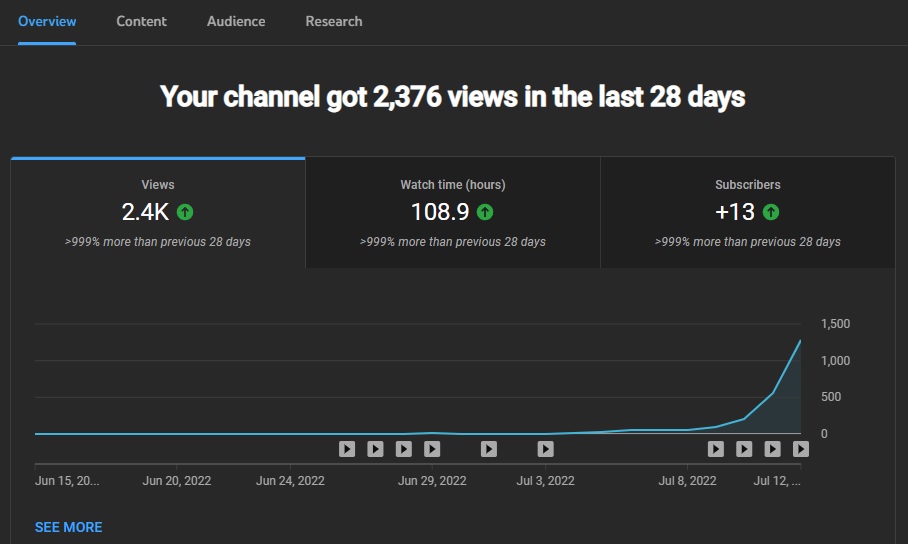Click the first video marker after Jul 8, 2022

tap(716, 449)
